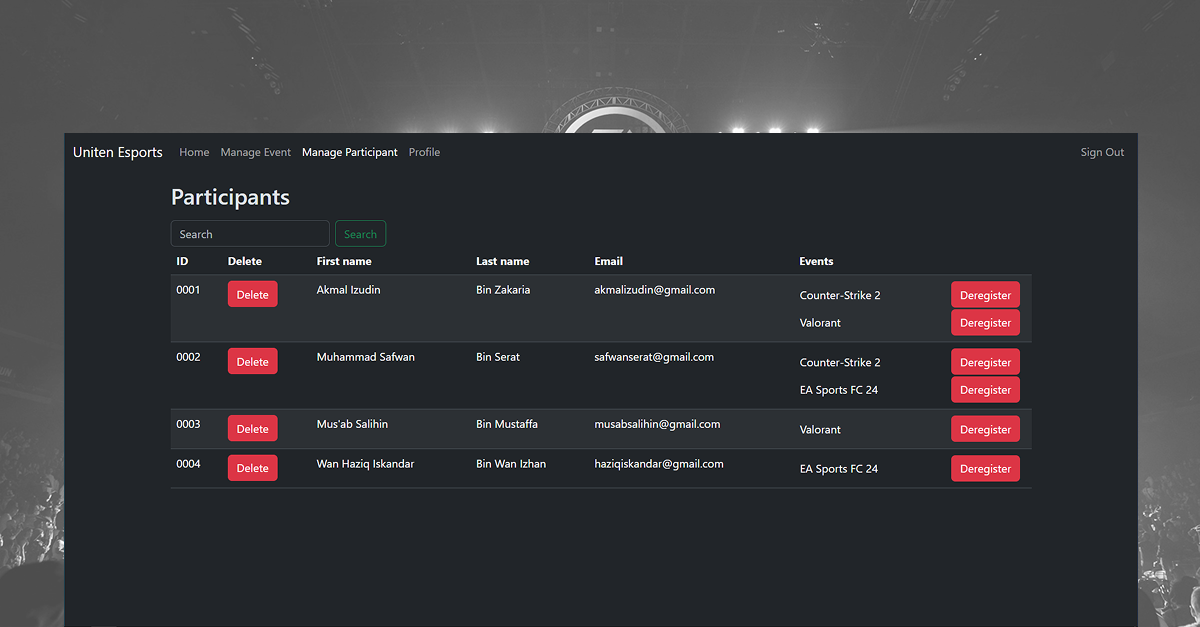The height and width of the screenshot is (627, 1200).
Task: Open the Manage Event page
Action: pyautogui.click(x=255, y=152)
